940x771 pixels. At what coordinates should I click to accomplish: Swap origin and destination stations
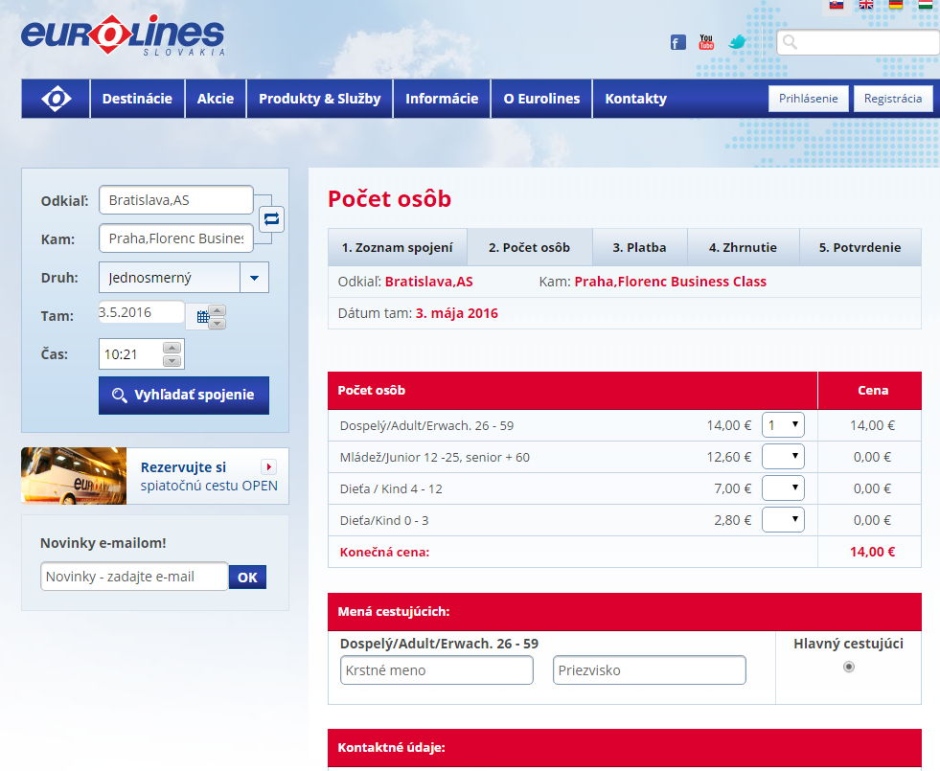pyautogui.click(x=271, y=219)
